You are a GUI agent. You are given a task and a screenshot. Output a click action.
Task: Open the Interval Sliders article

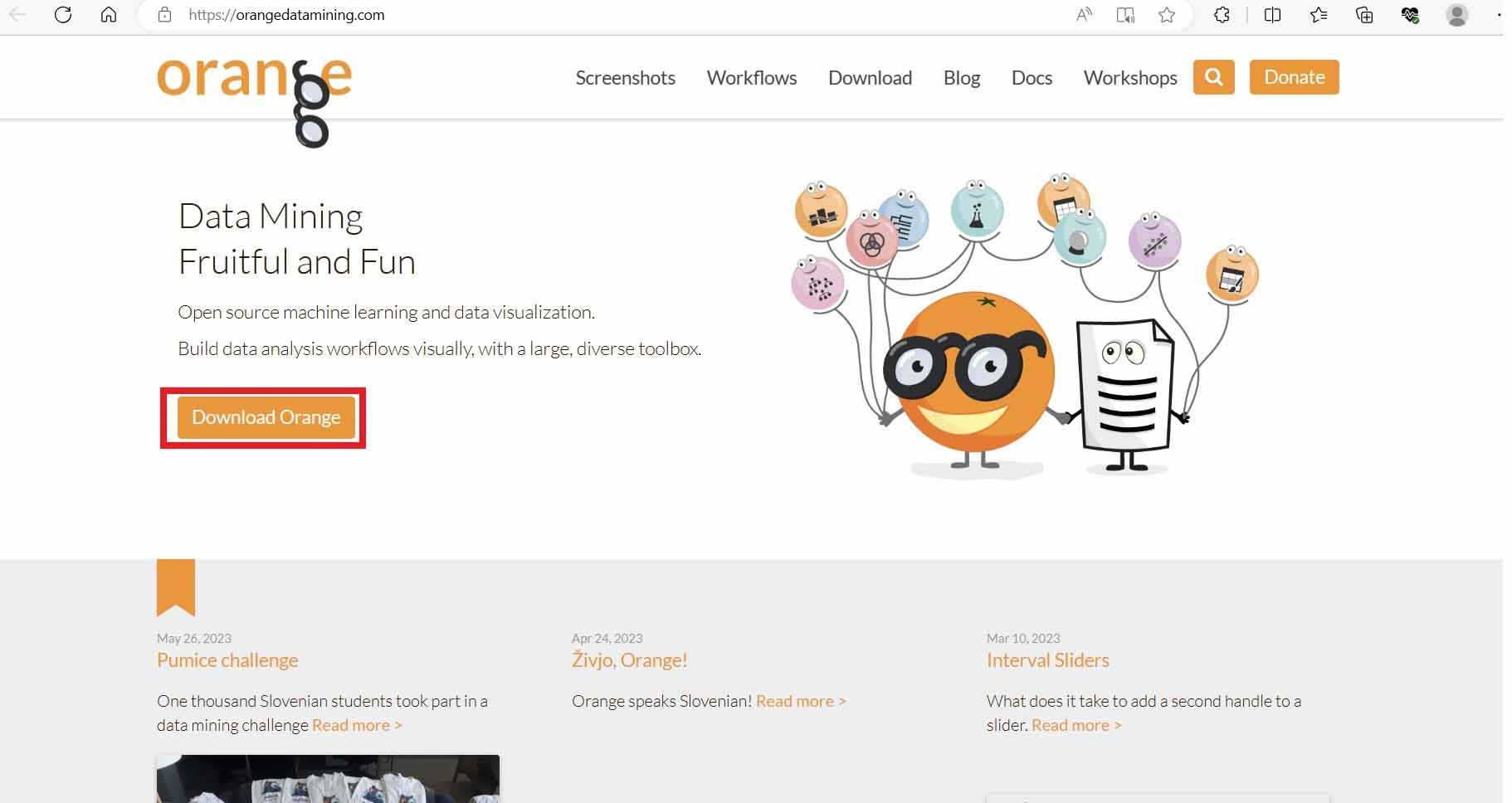pyautogui.click(x=1048, y=660)
